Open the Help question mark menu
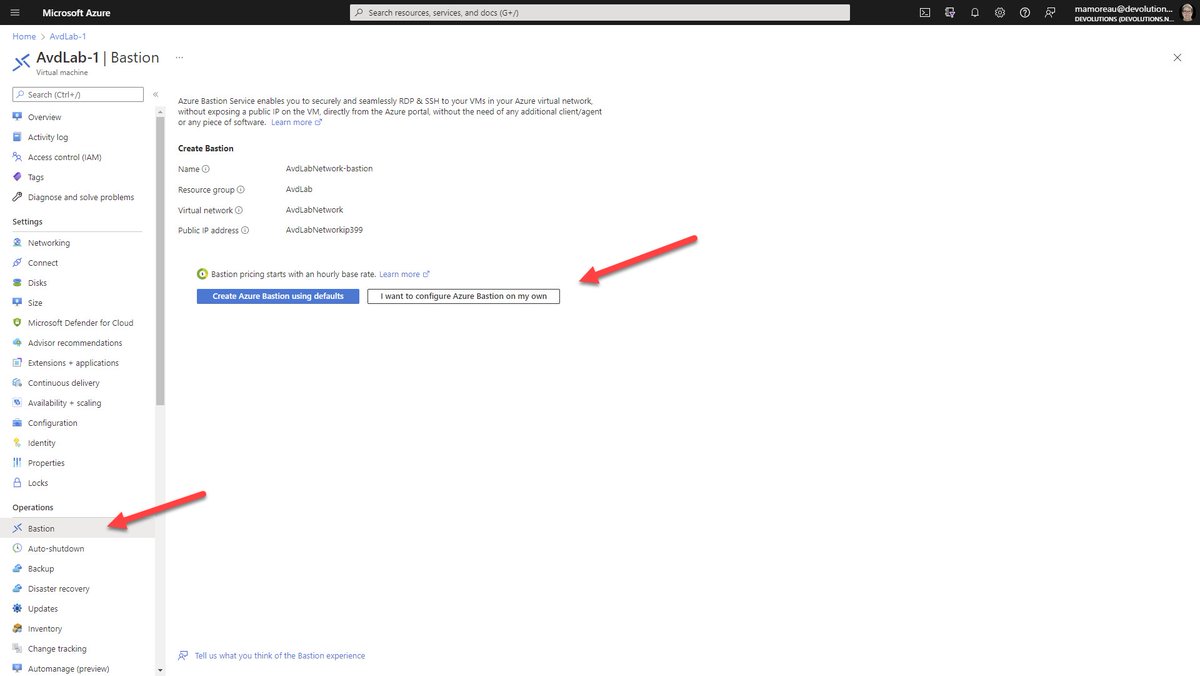 click(x=1025, y=13)
